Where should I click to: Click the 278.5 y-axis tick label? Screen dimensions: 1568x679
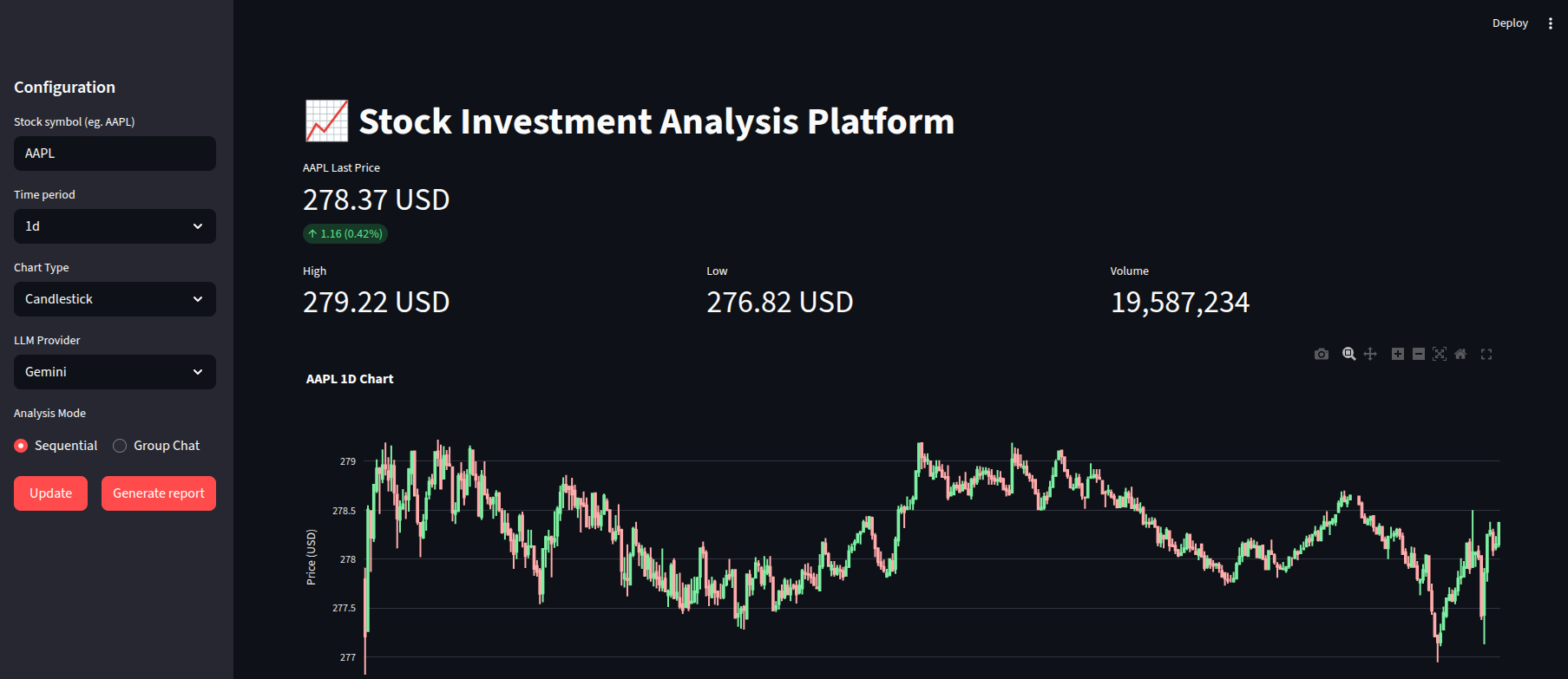pos(344,511)
